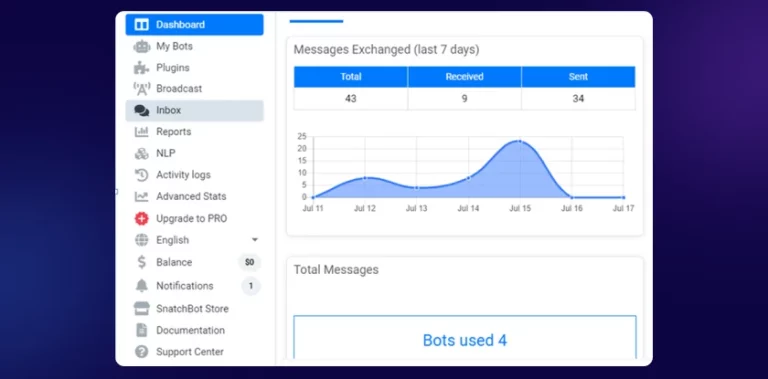The image size is (768, 379).
Task: View Advanced Stats
Action: click(191, 196)
